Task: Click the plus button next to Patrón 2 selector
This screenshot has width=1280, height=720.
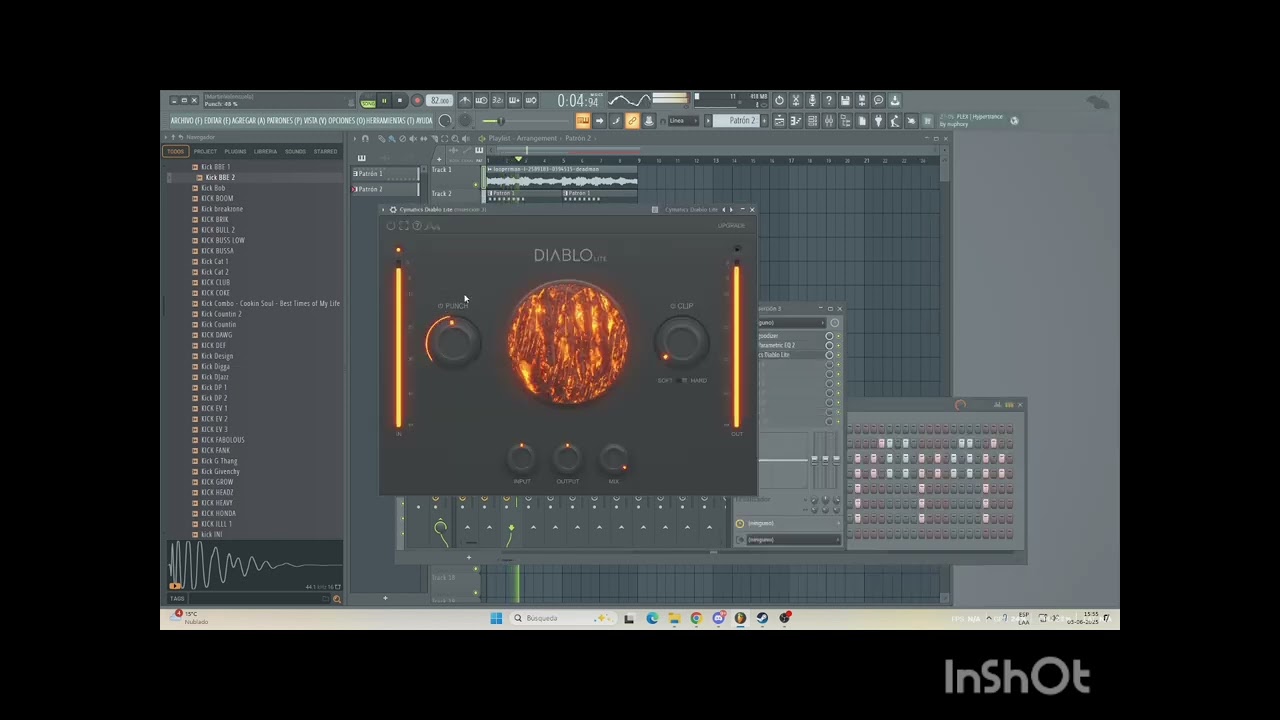Action: pyautogui.click(x=764, y=121)
